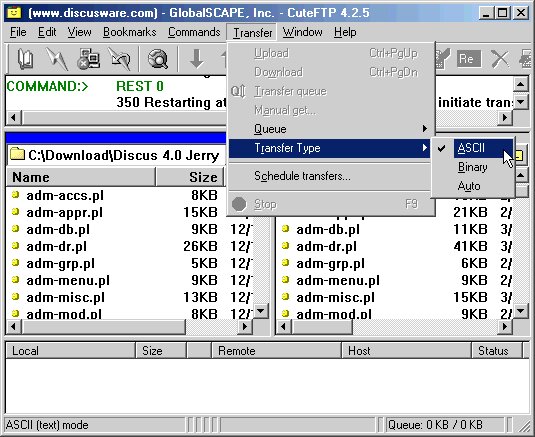This screenshot has width=535, height=437.
Task: Click the Stop icon in Transfer menu
Action: tap(239, 204)
